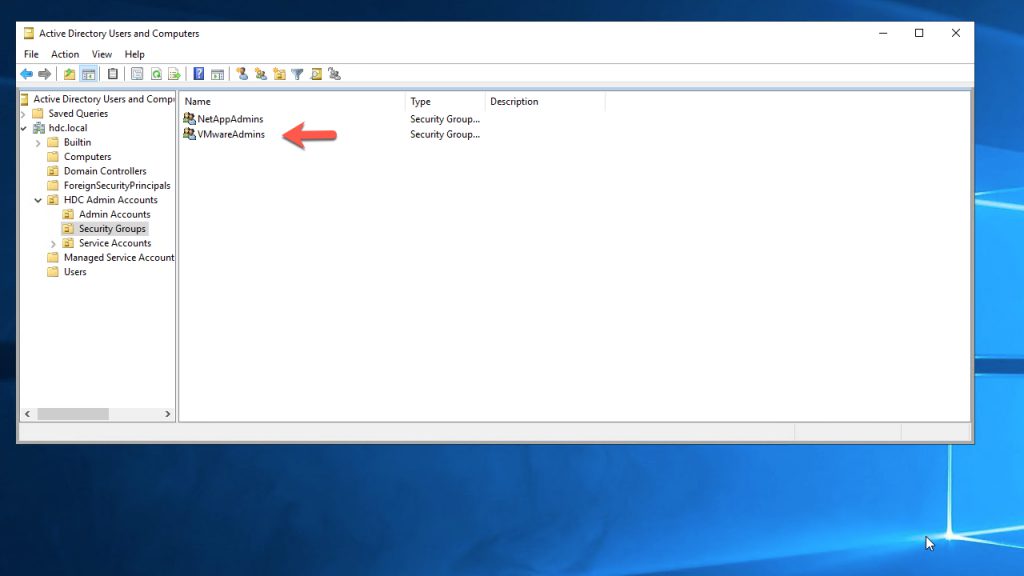The image size is (1024, 576).
Task: Select the Security Groups OU
Action: coord(112,229)
